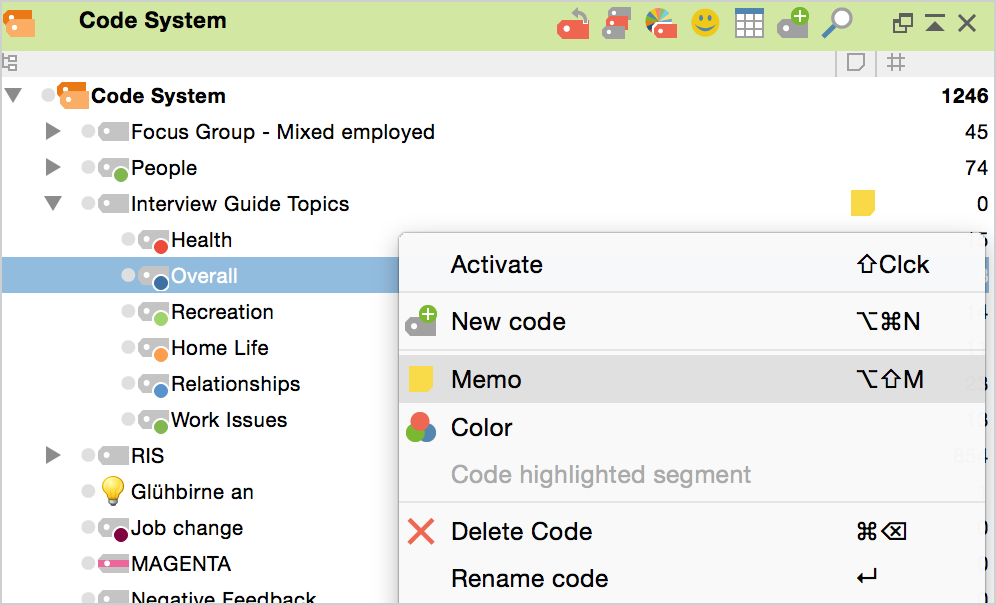The height and width of the screenshot is (605, 996).
Task: Open the table grid view icon
Action: tap(749, 23)
